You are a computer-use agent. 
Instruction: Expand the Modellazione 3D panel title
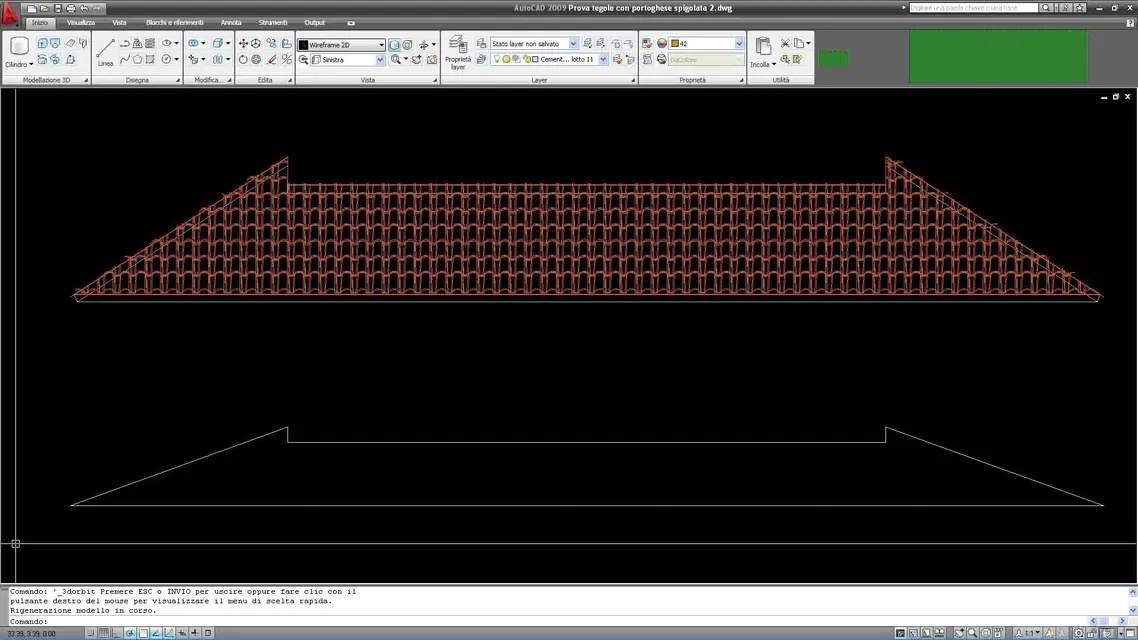point(46,80)
